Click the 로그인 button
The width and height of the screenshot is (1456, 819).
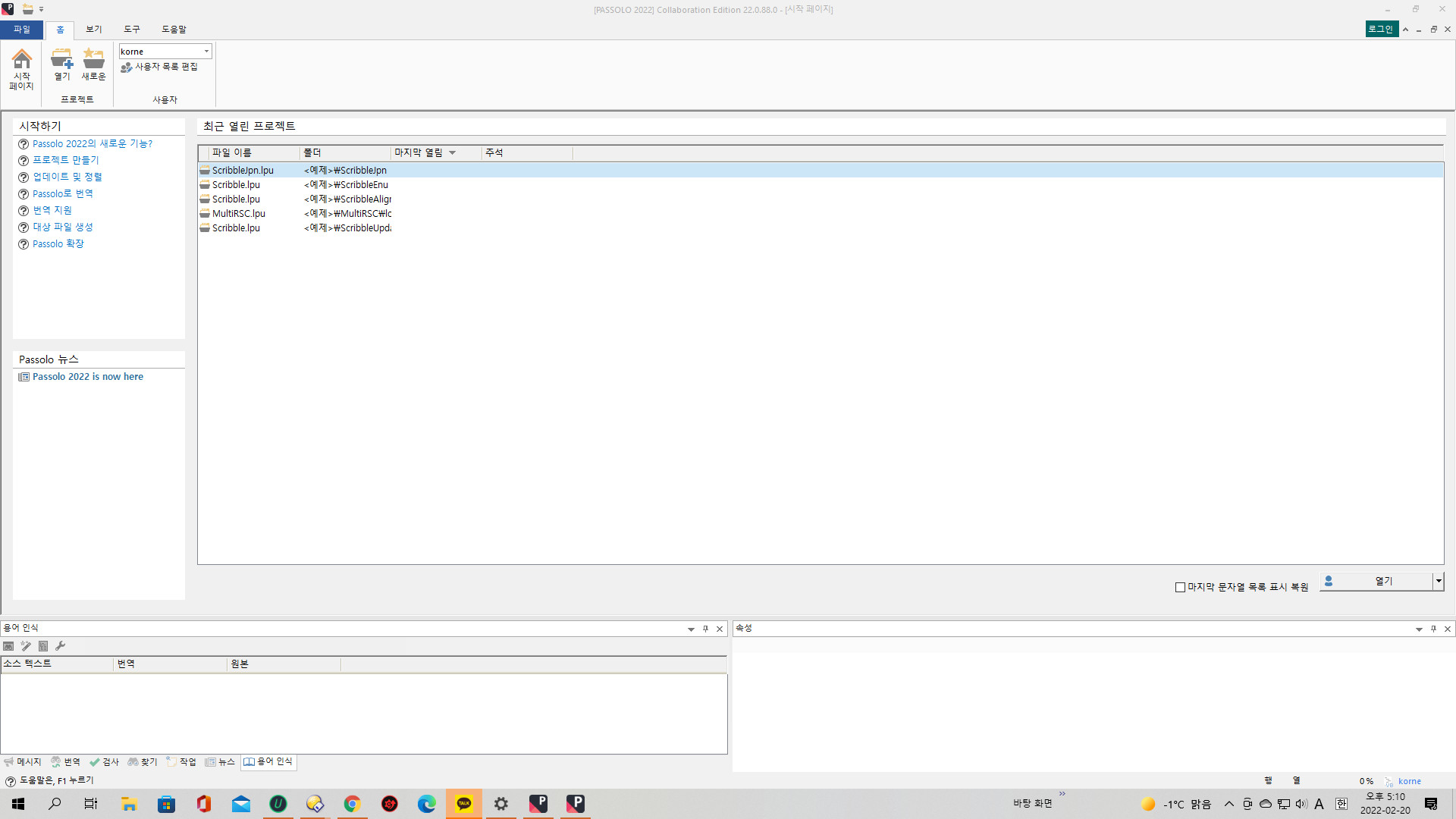click(x=1381, y=29)
